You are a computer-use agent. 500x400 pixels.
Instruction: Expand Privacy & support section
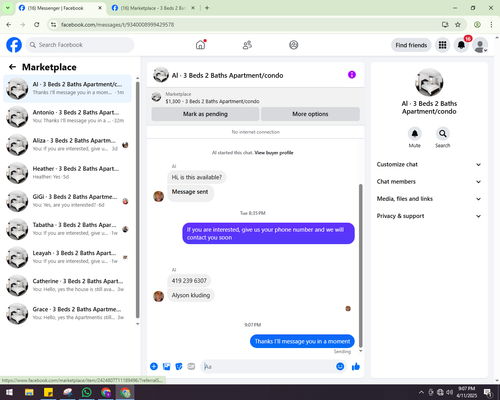[429, 216]
